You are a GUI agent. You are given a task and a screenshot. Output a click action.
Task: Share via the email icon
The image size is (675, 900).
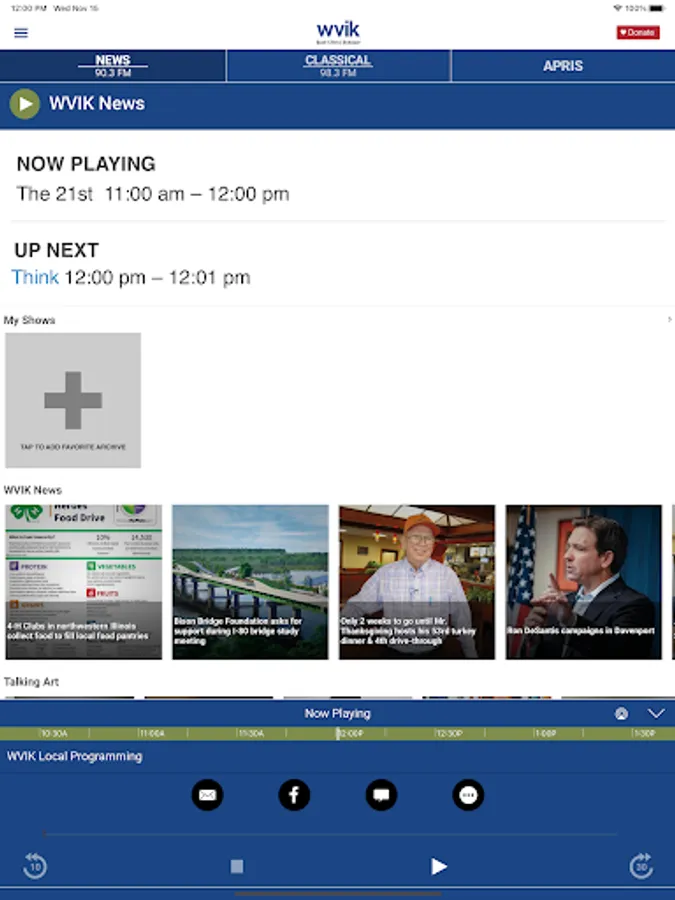(207, 795)
